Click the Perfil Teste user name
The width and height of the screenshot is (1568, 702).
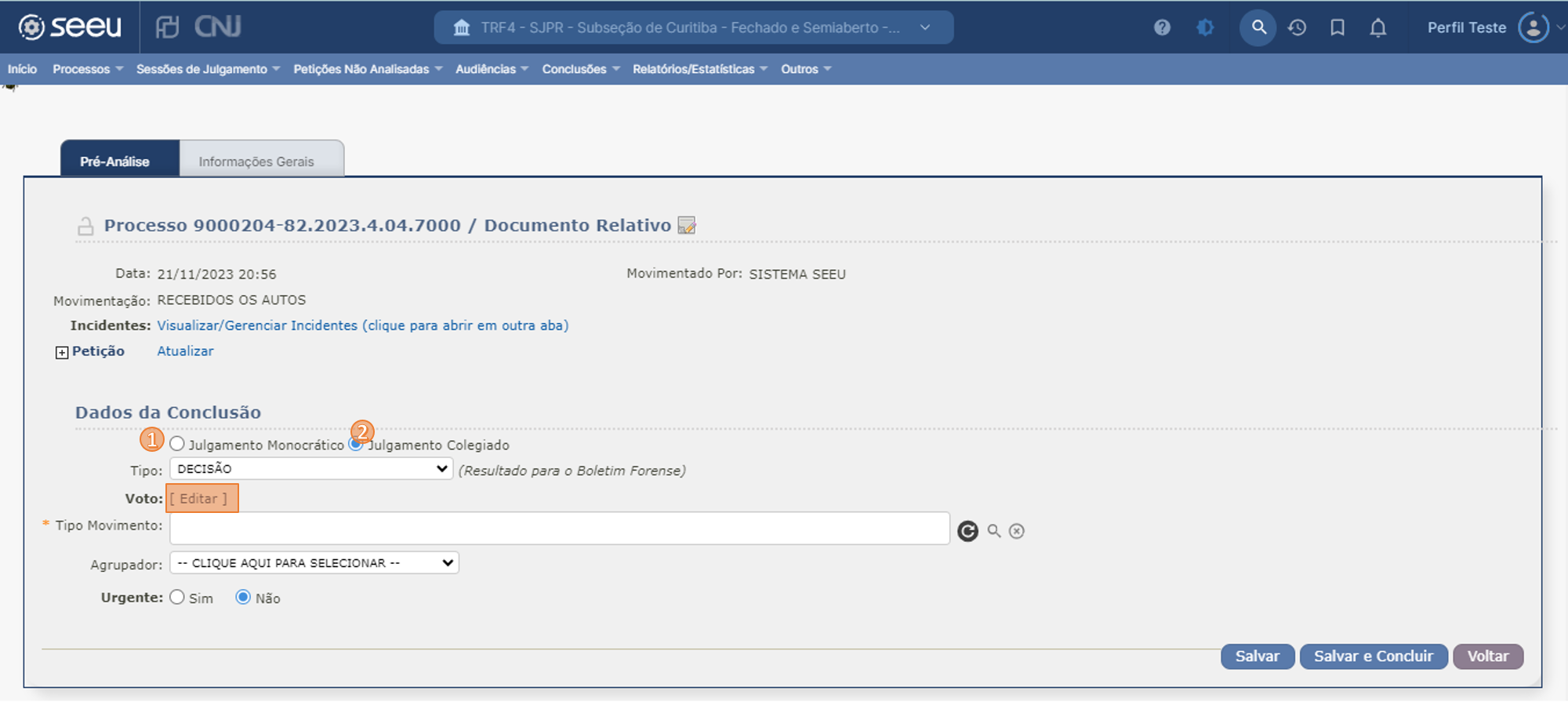[x=1467, y=27]
